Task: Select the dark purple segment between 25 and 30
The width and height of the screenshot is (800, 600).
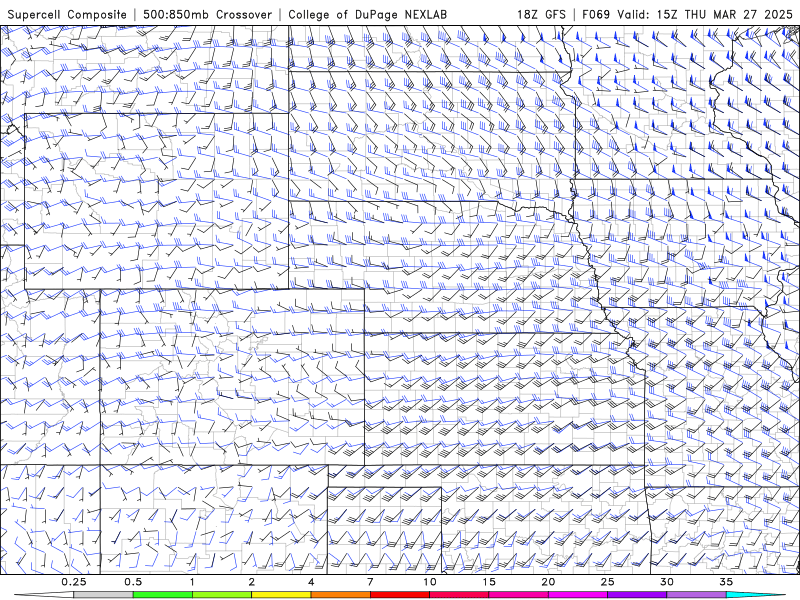Action: click(x=637, y=595)
